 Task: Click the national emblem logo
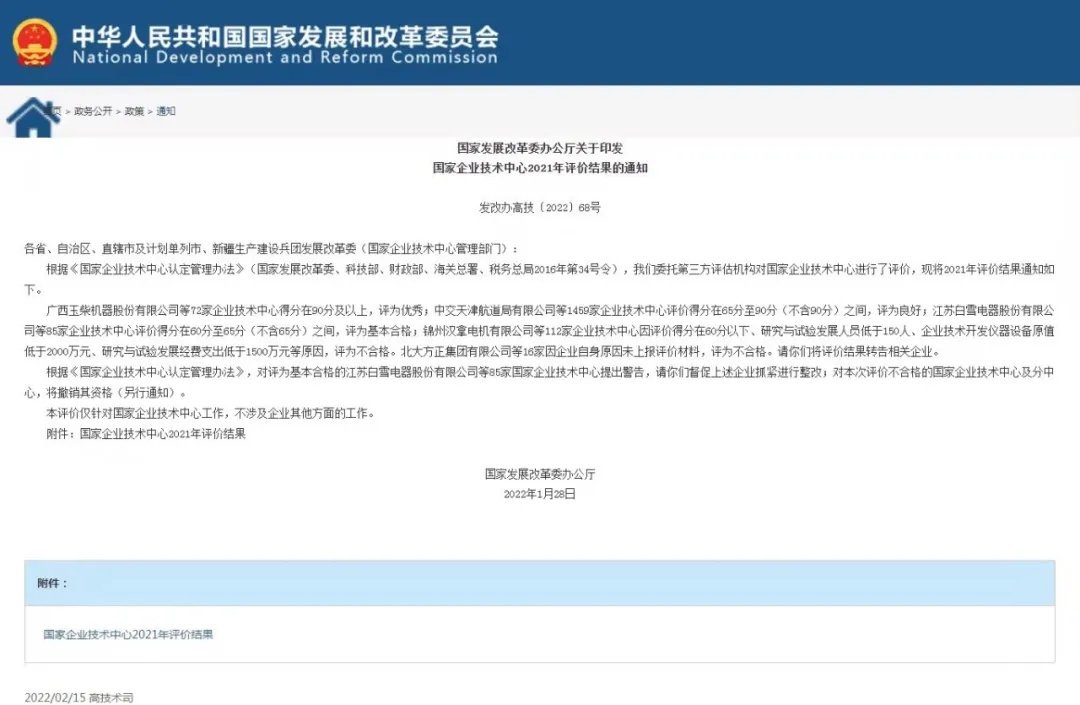tap(35, 41)
